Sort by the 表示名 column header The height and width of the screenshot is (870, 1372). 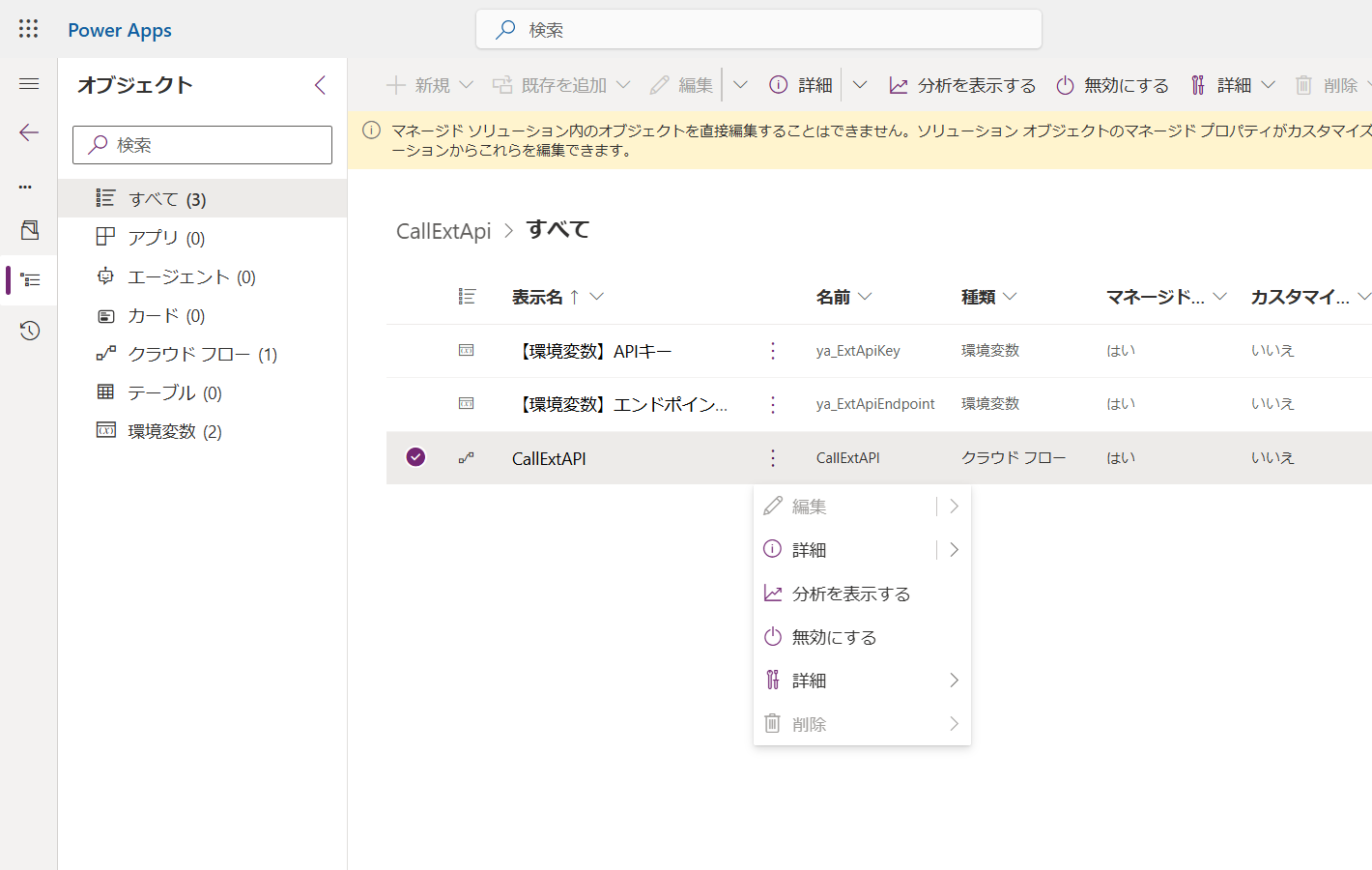click(x=557, y=297)
